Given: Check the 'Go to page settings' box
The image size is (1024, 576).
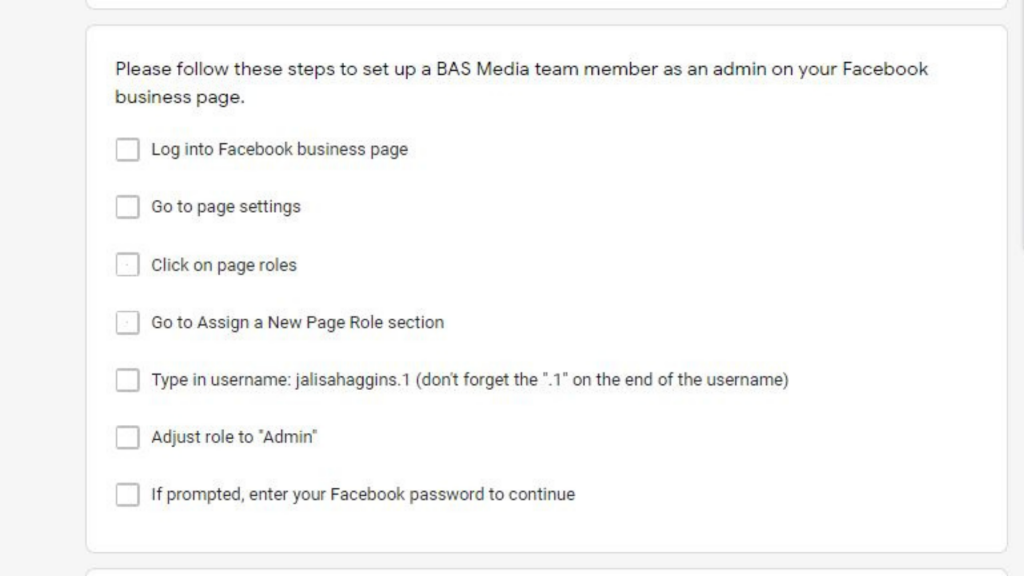Looking at the screenshot, I should click(x=127, y=207).
